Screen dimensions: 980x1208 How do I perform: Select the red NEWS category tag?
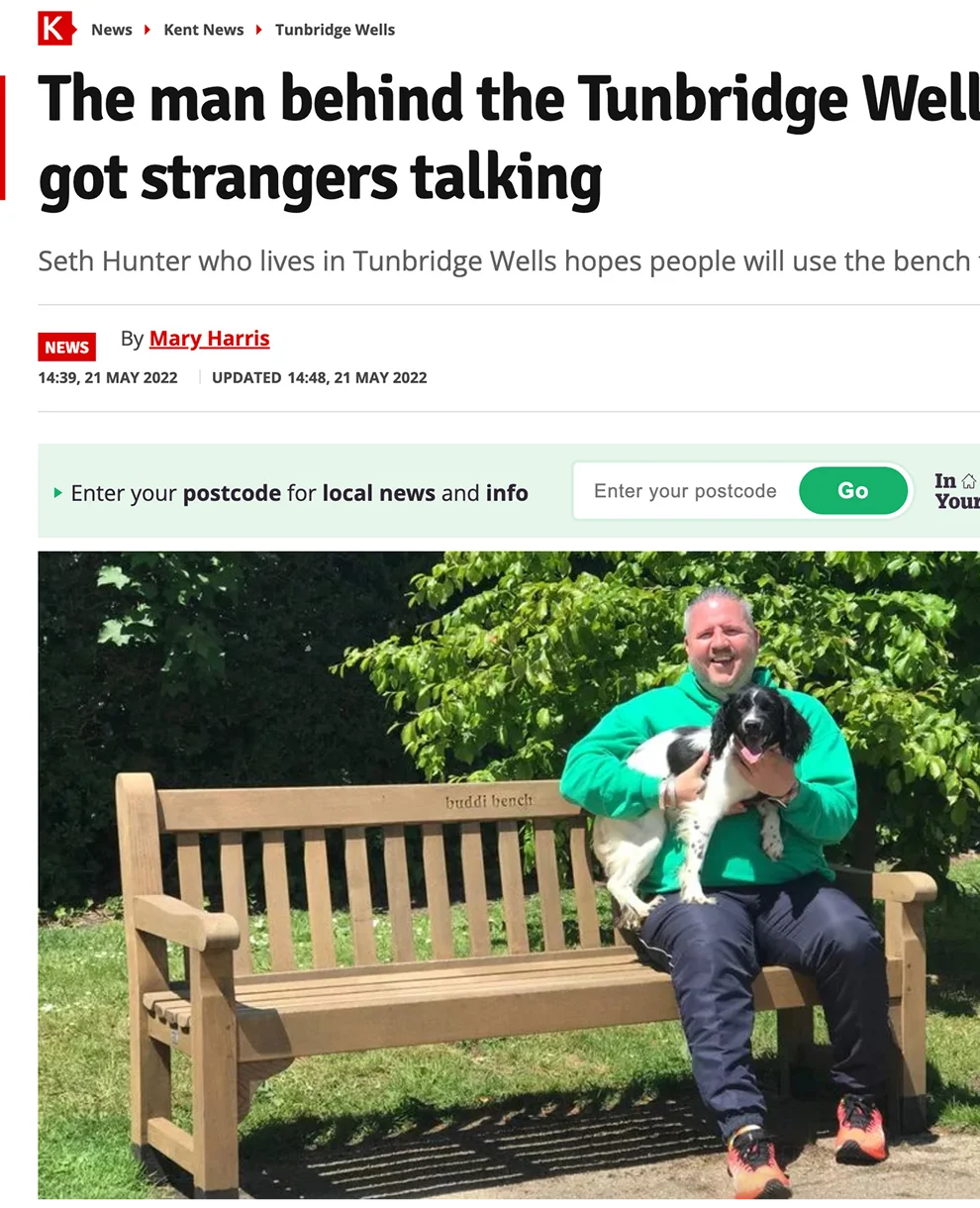(x=67, y=348)
